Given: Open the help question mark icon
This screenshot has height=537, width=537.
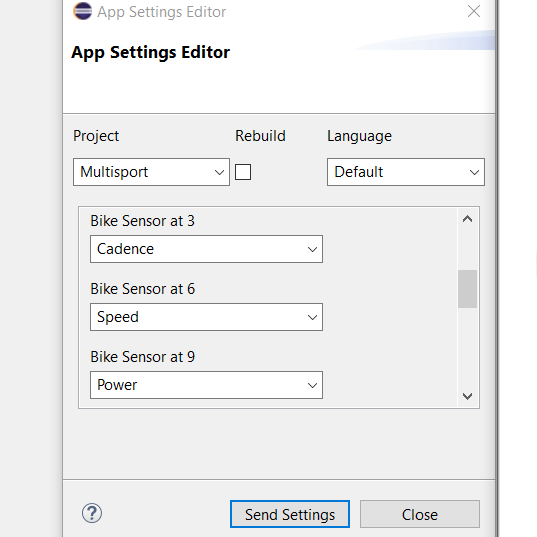Looking at the screenshot, I should click(92, 513).
